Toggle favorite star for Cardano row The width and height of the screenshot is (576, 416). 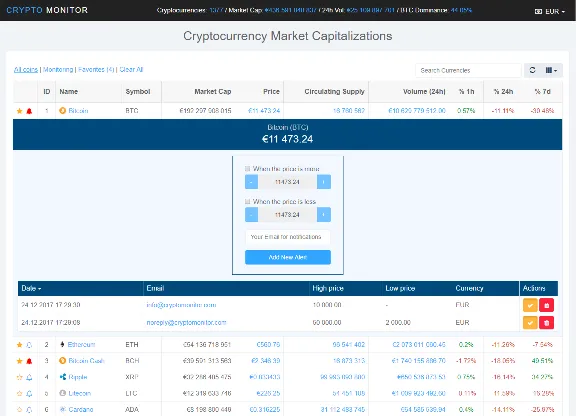pyautogui.click(x=19, y=409)
